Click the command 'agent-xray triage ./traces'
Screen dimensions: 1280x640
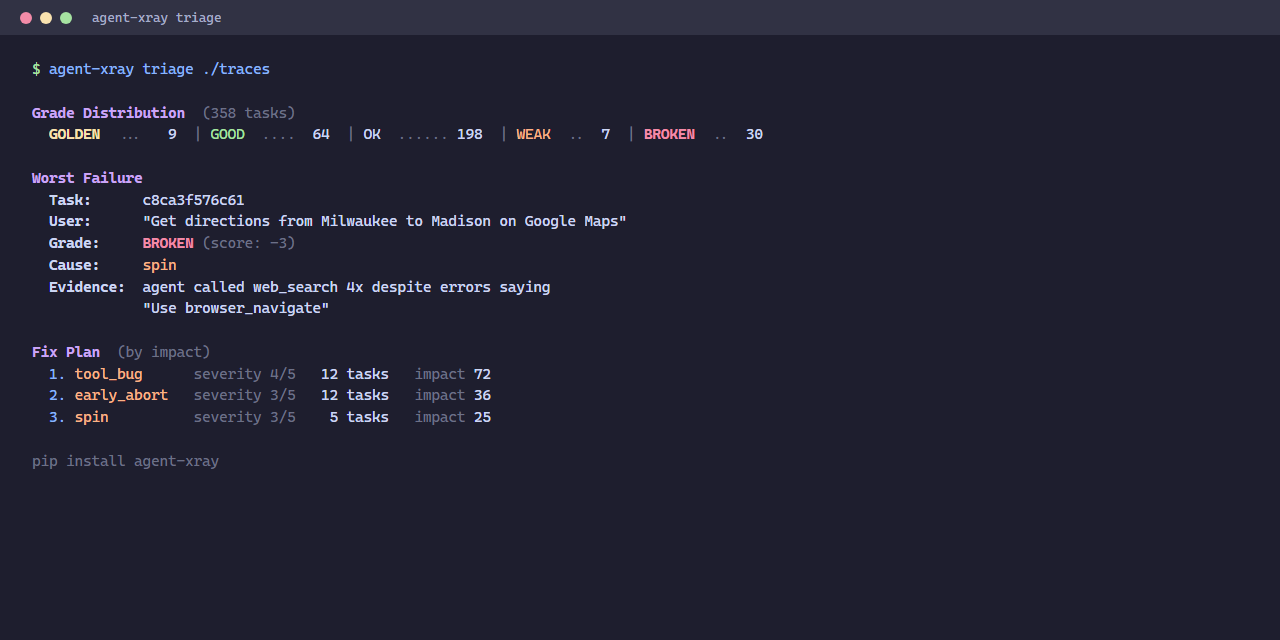[x=159, y=69]
